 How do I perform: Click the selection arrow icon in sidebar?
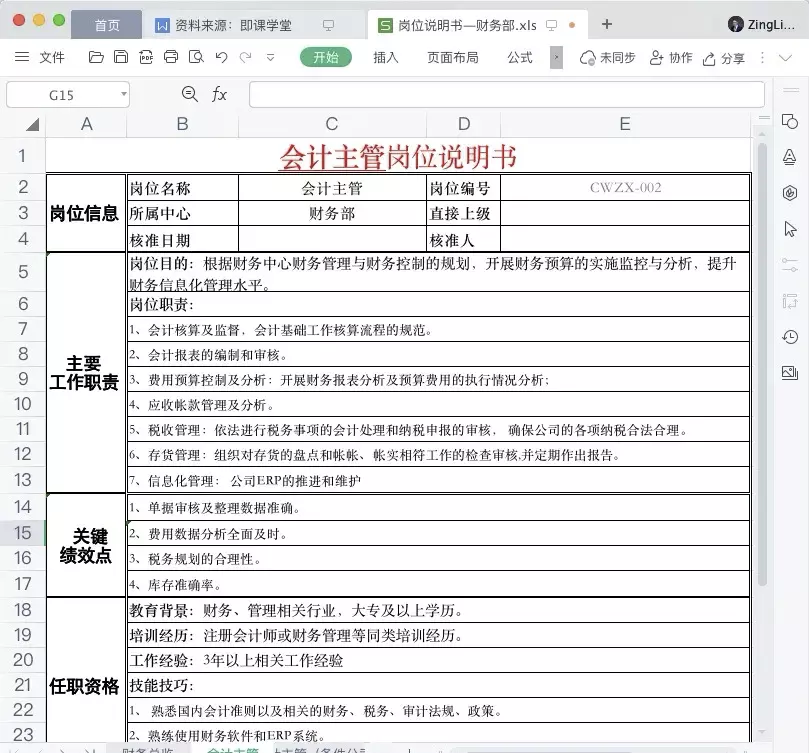click(789, 229)
